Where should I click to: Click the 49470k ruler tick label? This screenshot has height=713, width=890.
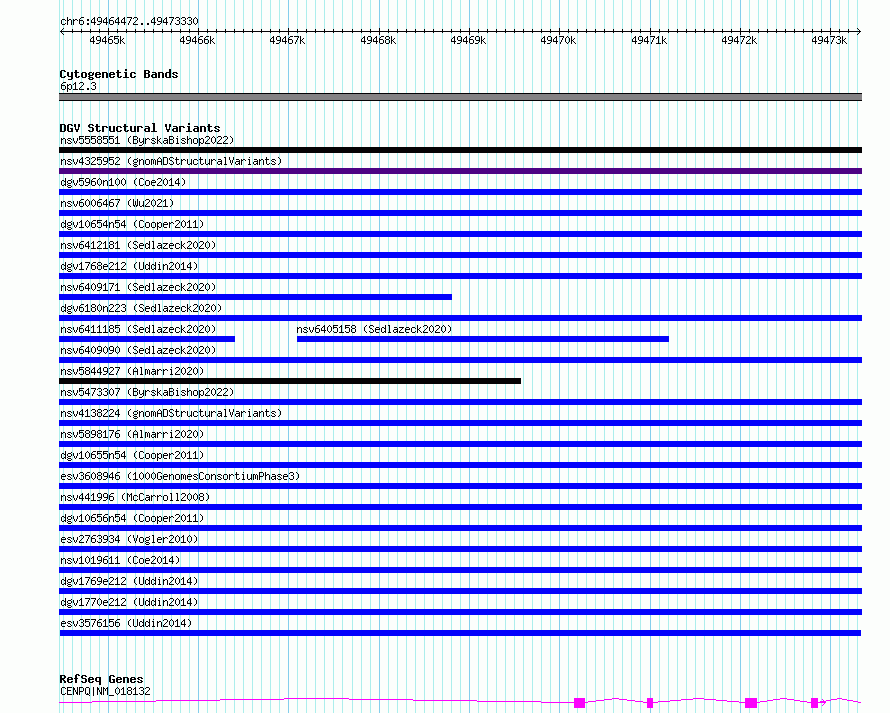[558, 40]
